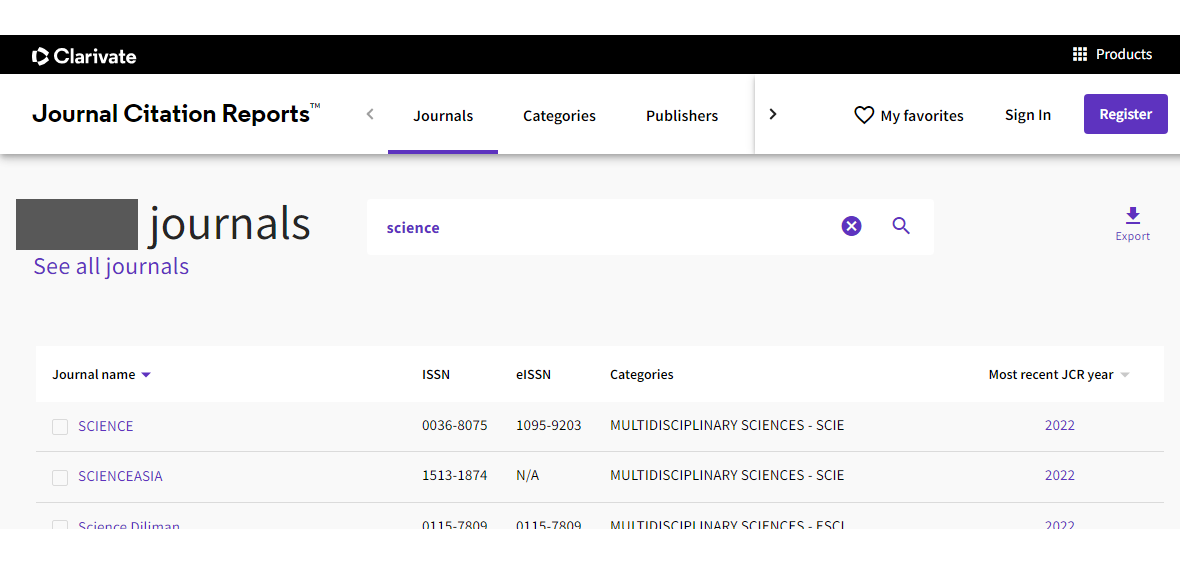Open the SCIENCE journal link
Image resolution: width=1180 pixels, height=564 pixels.
pos(105,426)
